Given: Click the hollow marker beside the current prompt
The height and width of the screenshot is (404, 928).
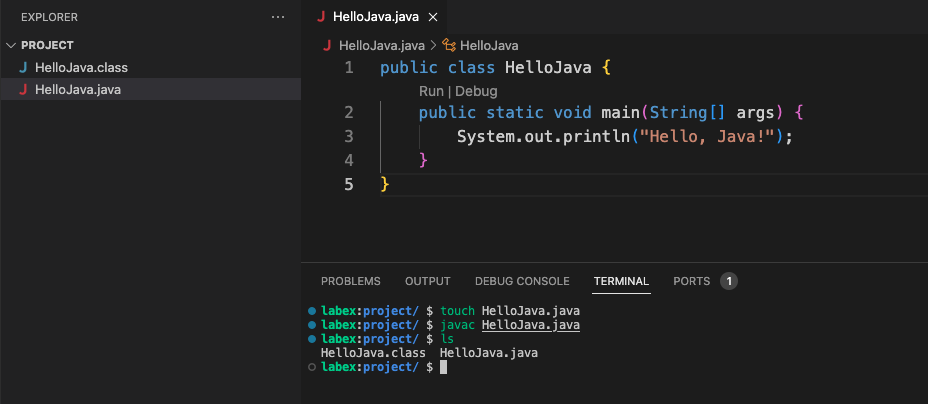Looking at the screenshot, I should [x=312, y=367].
